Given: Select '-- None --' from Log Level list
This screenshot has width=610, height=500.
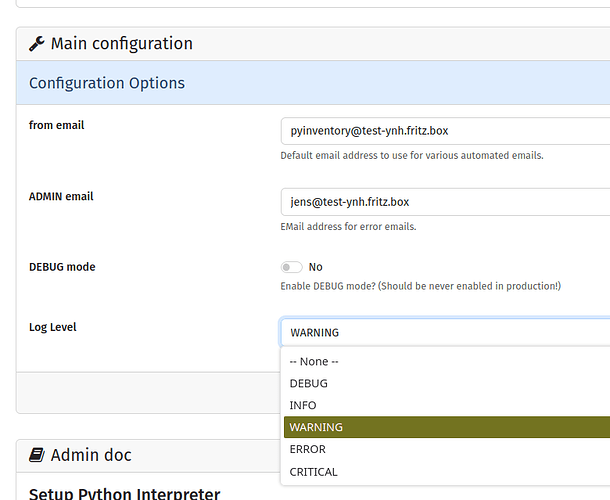Looking at the screenshot, I should (x=447, y=361).
